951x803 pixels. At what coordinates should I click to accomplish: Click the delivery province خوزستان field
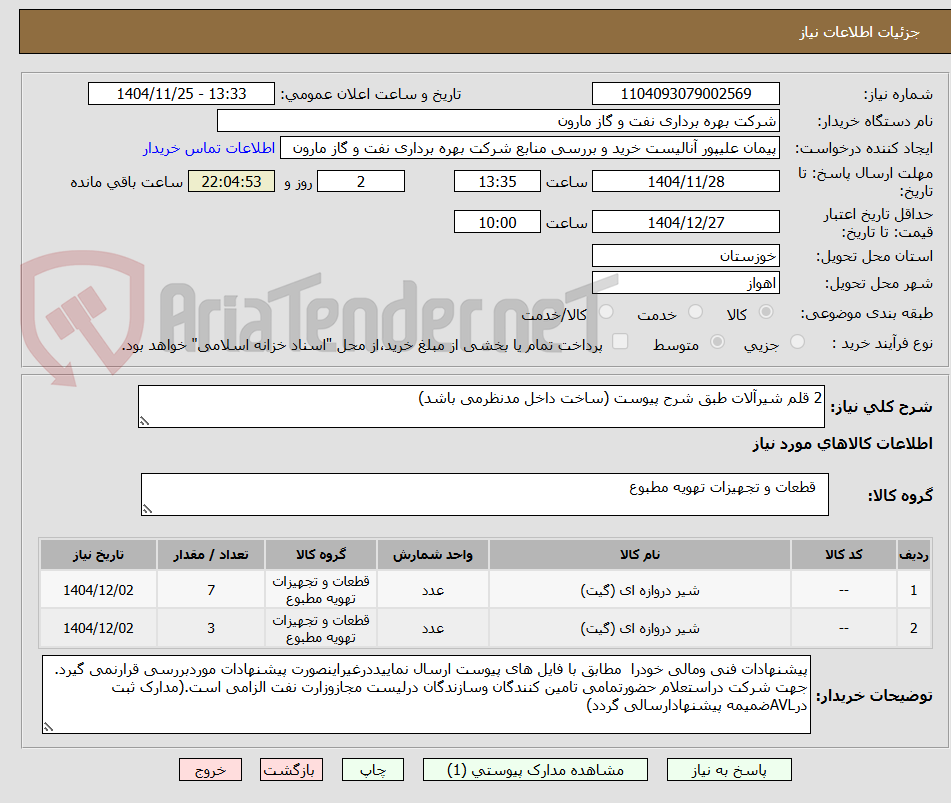(x=686, y=256)
